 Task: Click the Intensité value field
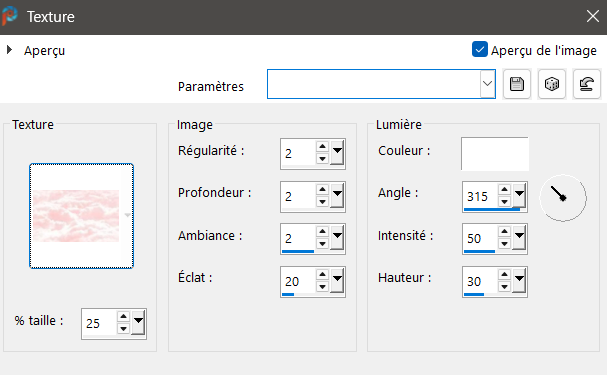(480, 238)
